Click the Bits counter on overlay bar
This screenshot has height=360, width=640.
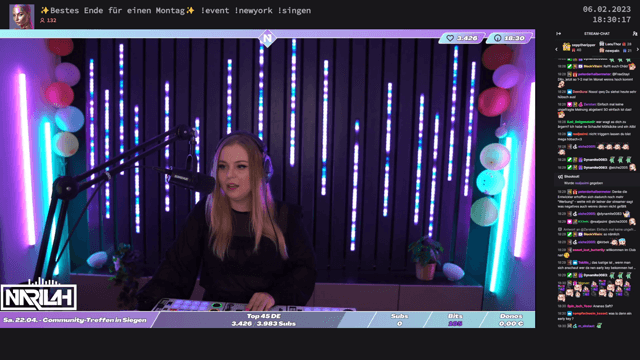(x=455, y=320)
